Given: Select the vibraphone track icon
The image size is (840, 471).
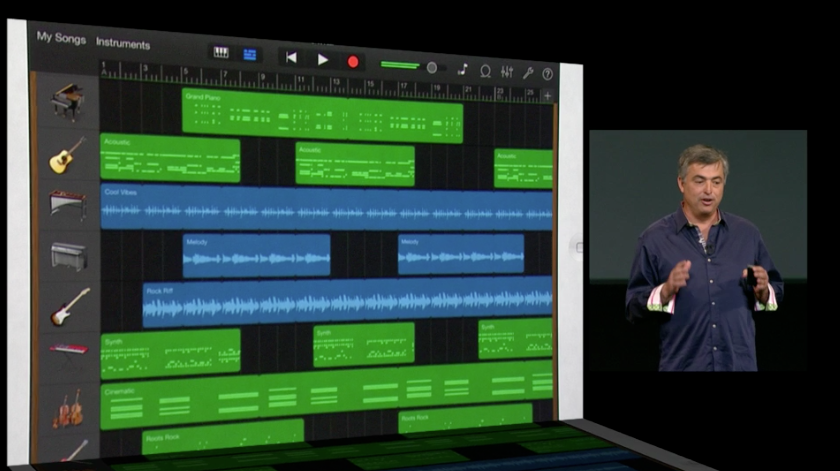Looking at the screenshot, I should pos(68,204).
